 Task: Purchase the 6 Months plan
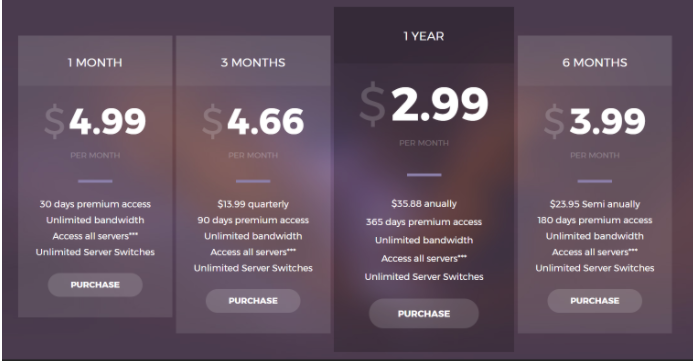(594, 301)
